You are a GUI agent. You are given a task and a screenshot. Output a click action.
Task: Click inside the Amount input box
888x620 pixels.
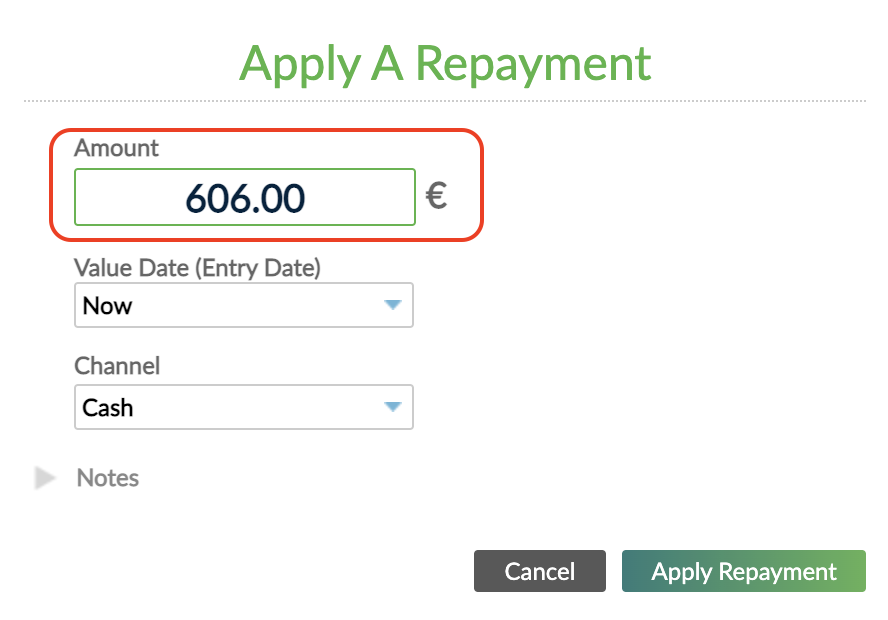[x=244, y=196]
